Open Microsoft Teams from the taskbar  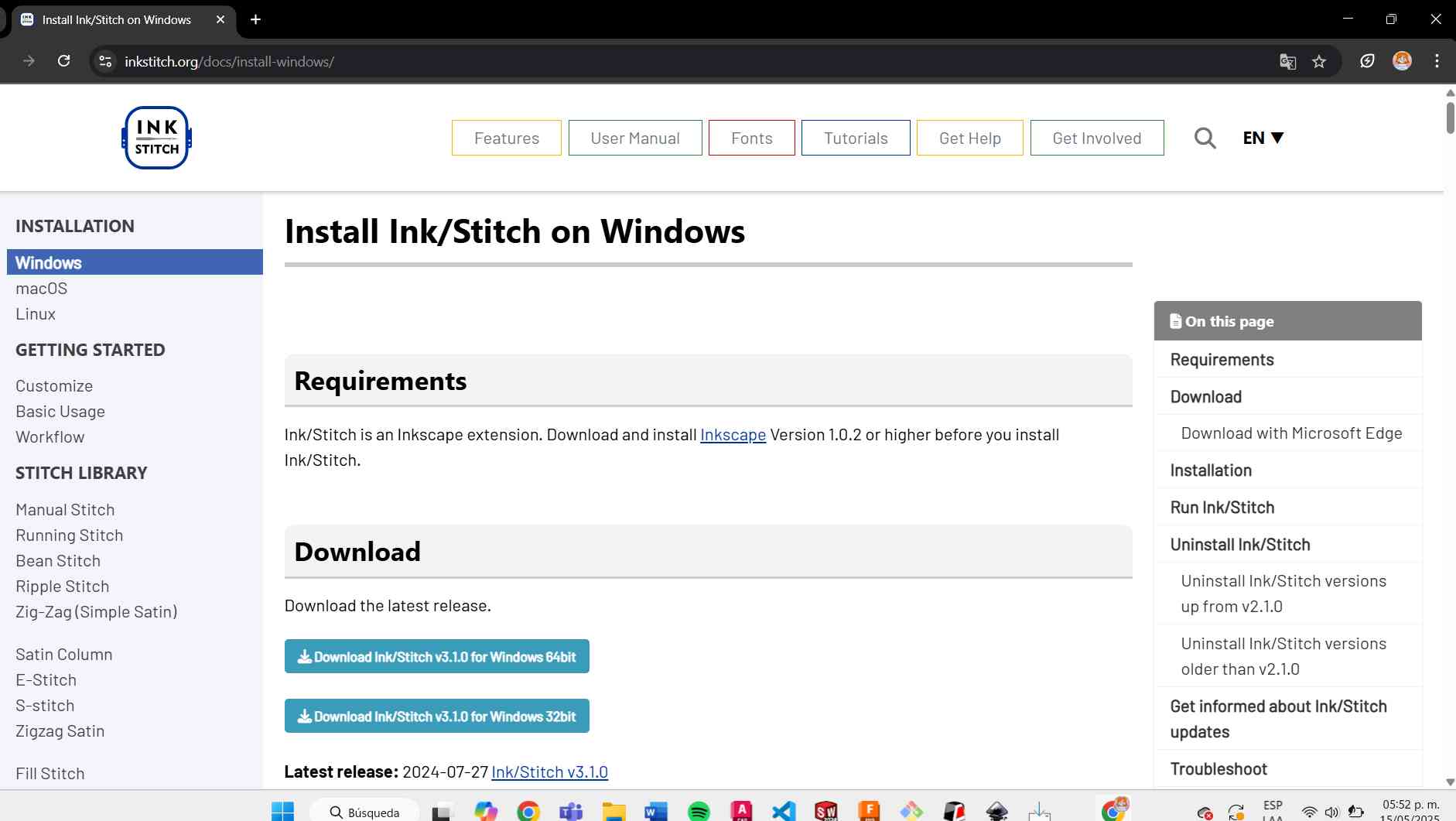(x=571, y=811)
